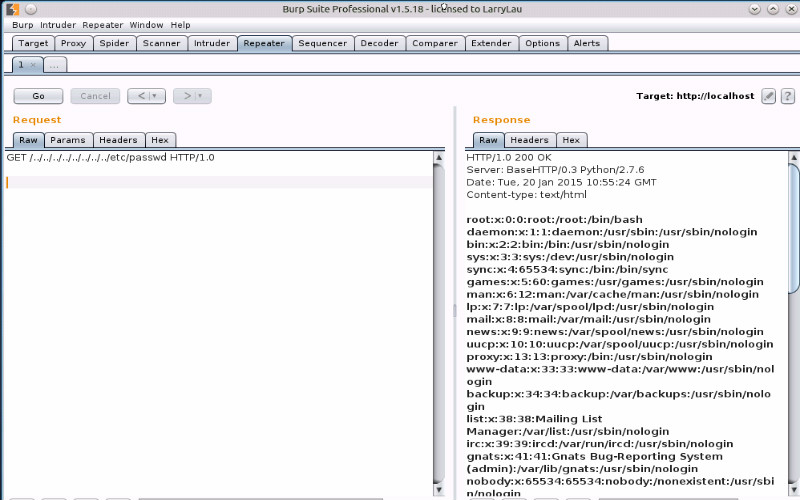Switch to the Target tab
The width and height of the screenshot is (800, 500).
[33, 43]
